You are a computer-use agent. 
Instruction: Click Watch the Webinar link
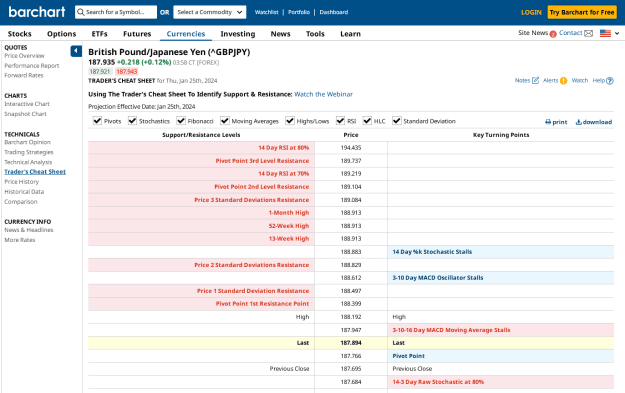click(323, 94)
